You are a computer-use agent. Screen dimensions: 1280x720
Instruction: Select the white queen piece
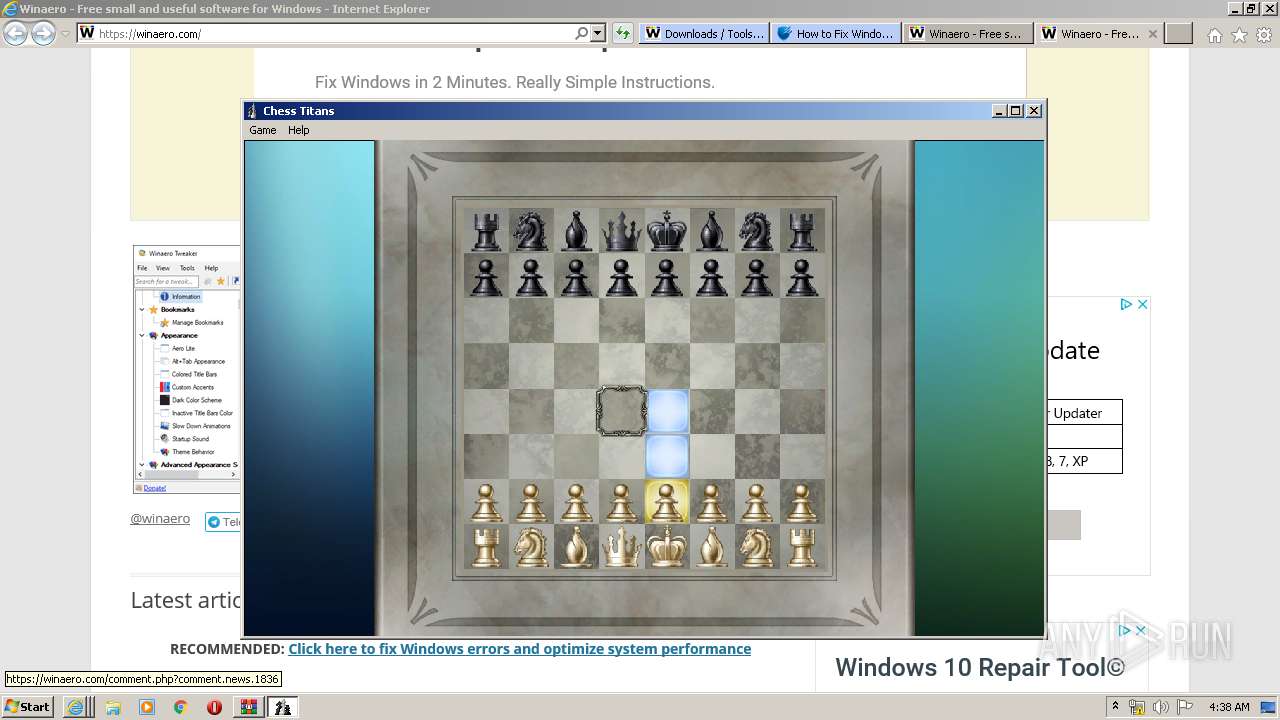[x=622, y=547]
